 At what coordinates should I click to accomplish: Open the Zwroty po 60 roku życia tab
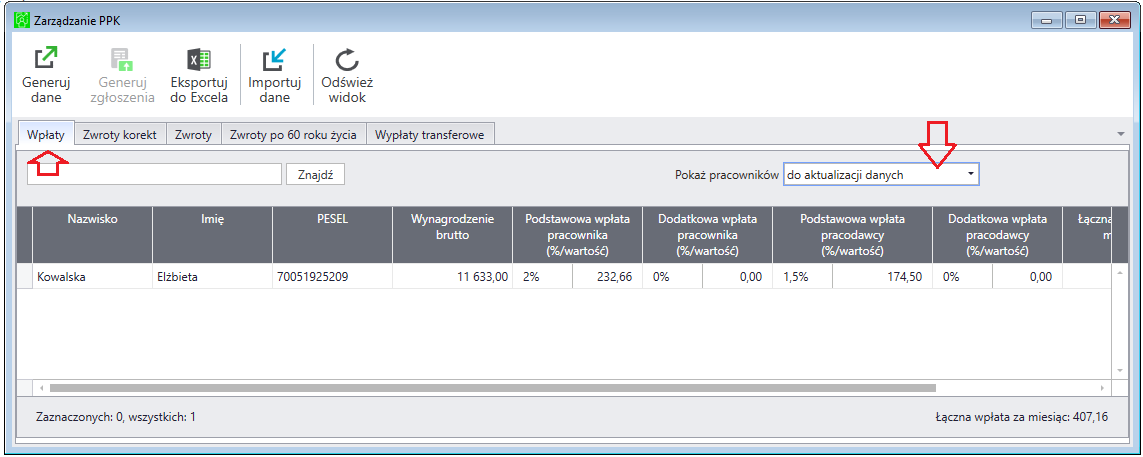[293, 135]
